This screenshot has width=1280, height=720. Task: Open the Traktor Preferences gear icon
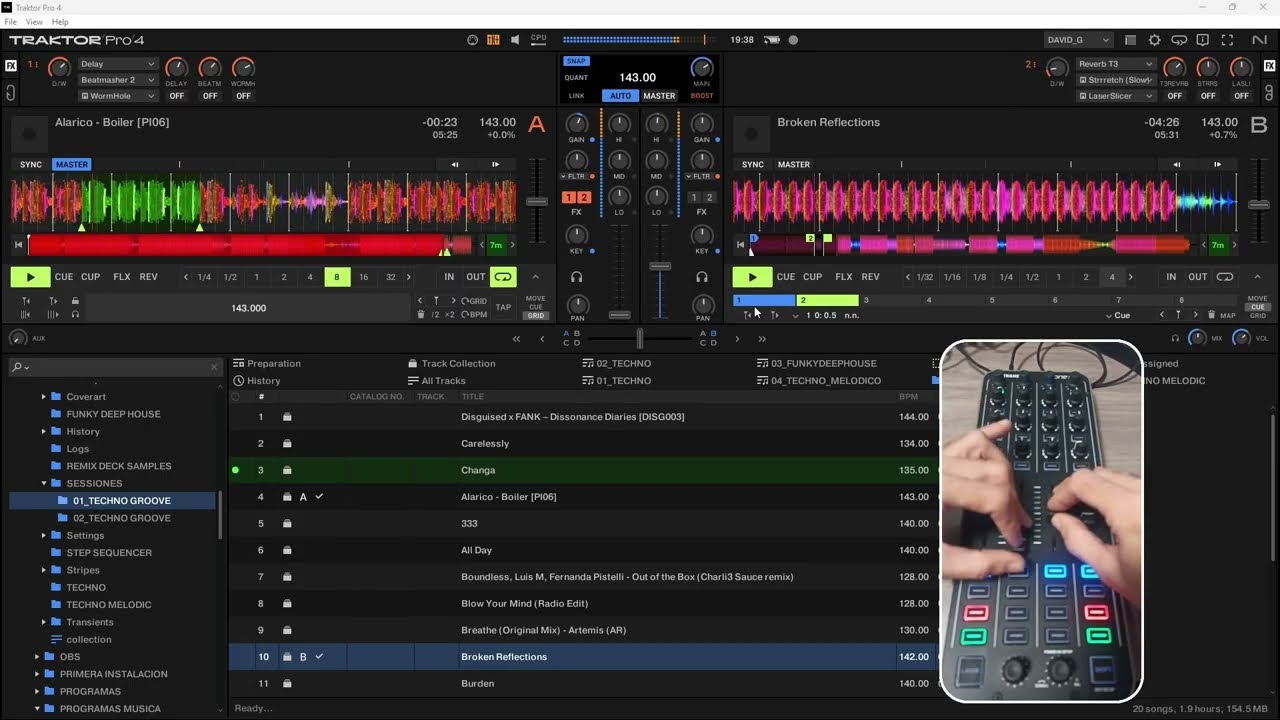[1155, 40]
